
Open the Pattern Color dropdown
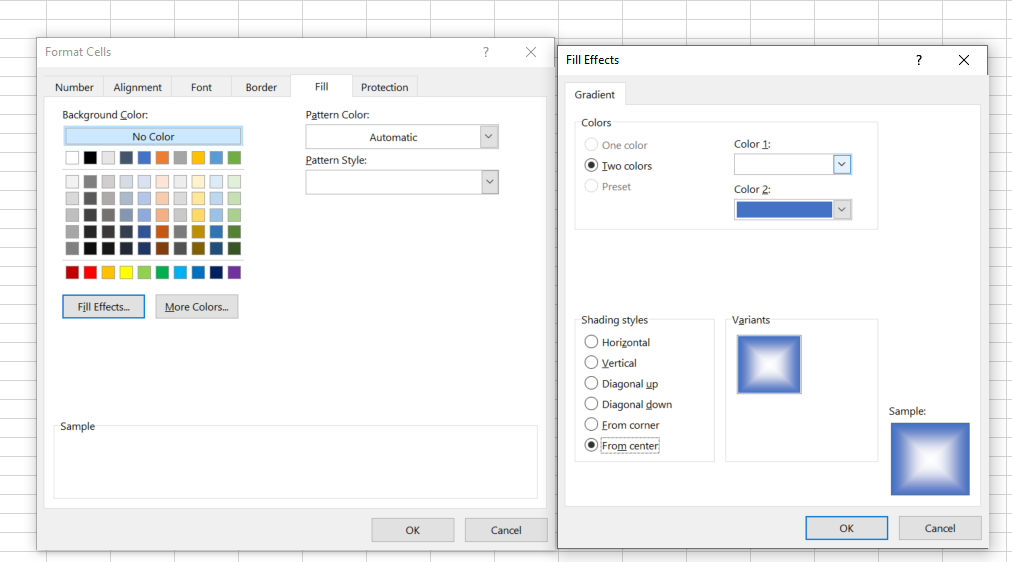coord(488,137)
